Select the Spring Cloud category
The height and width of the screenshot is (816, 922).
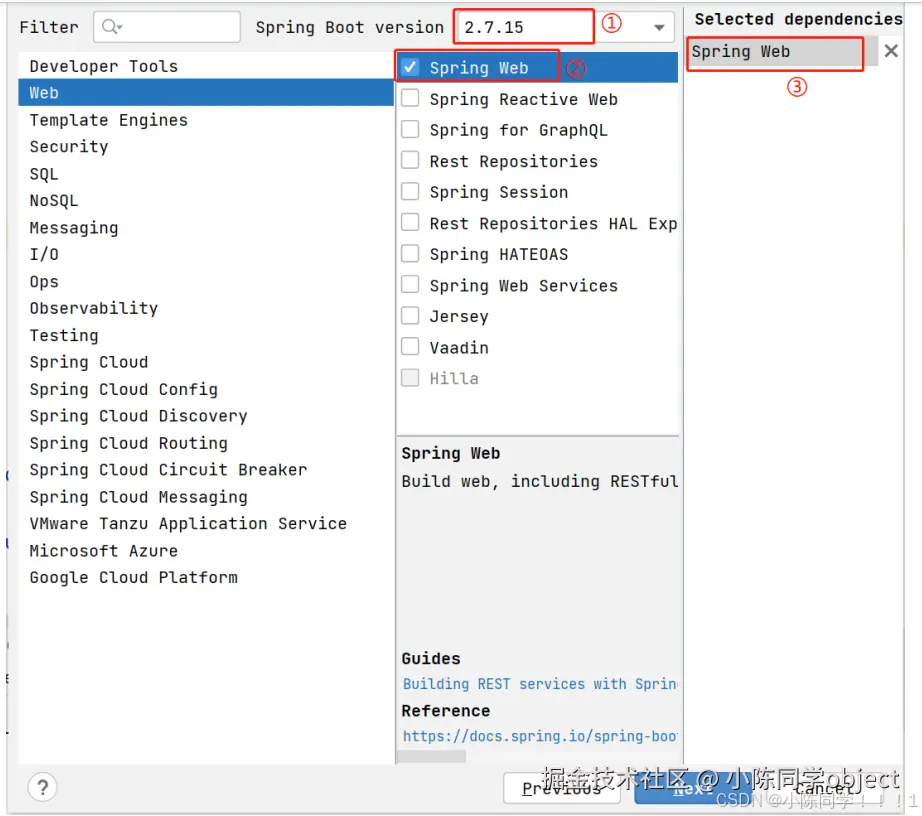click(206, 362)
